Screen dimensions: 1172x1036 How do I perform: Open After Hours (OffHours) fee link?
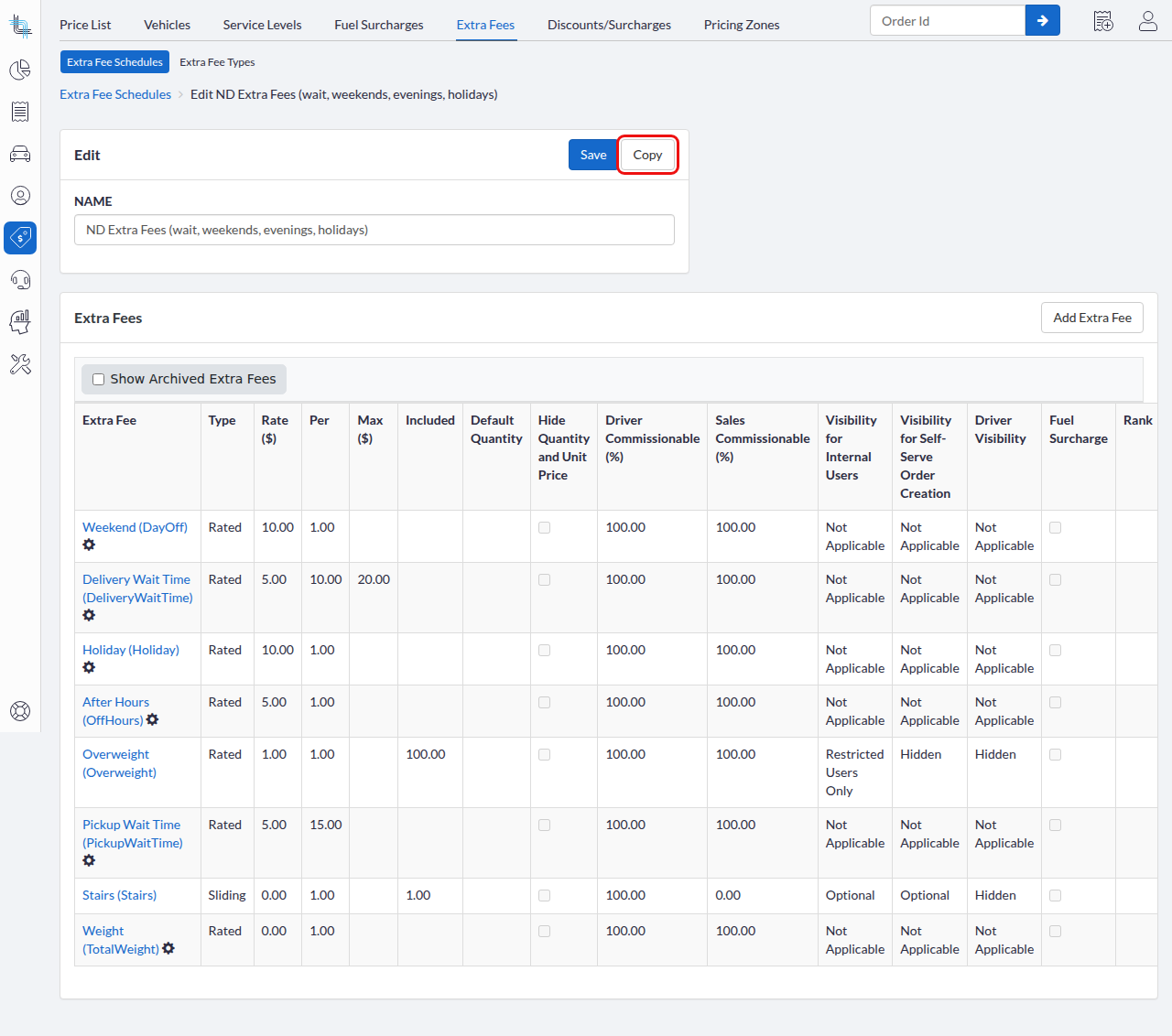coord(115,711)
